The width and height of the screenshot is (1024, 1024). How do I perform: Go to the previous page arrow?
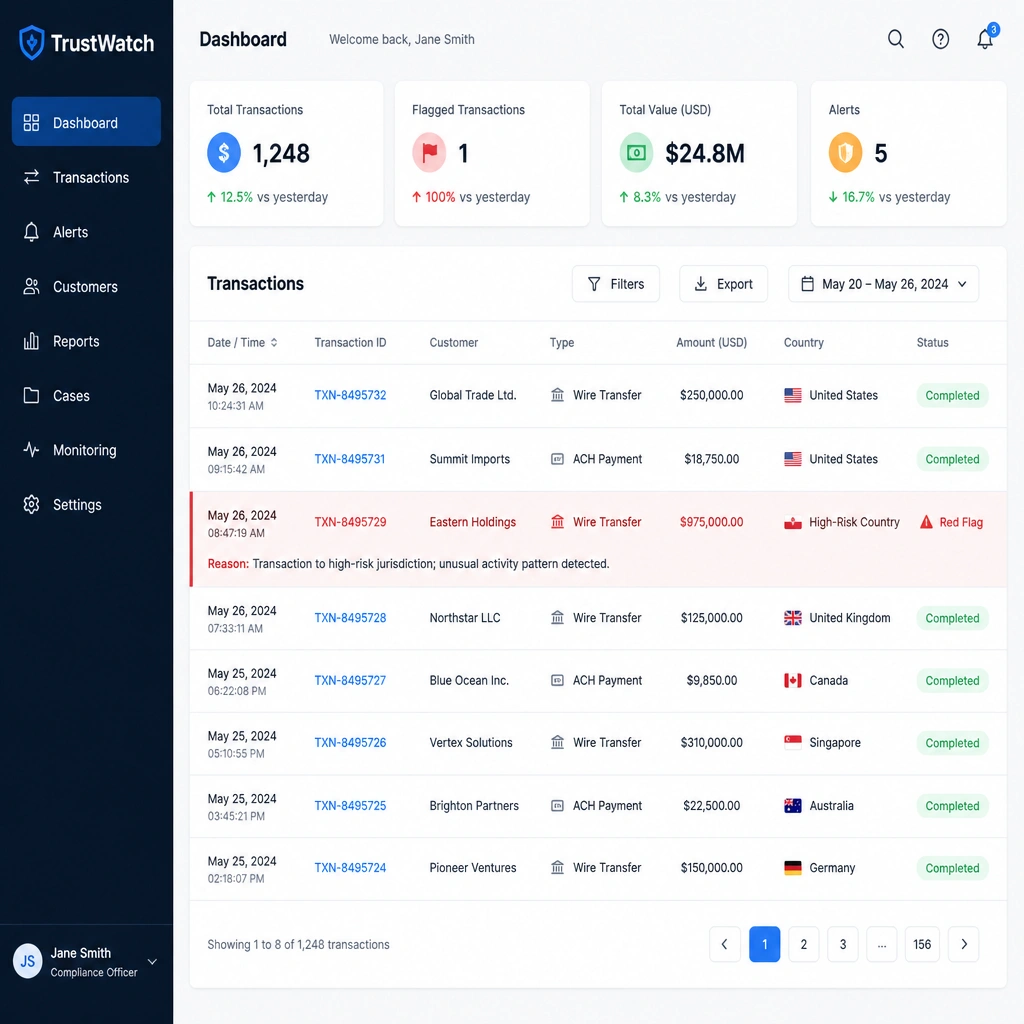pos(724,944)
